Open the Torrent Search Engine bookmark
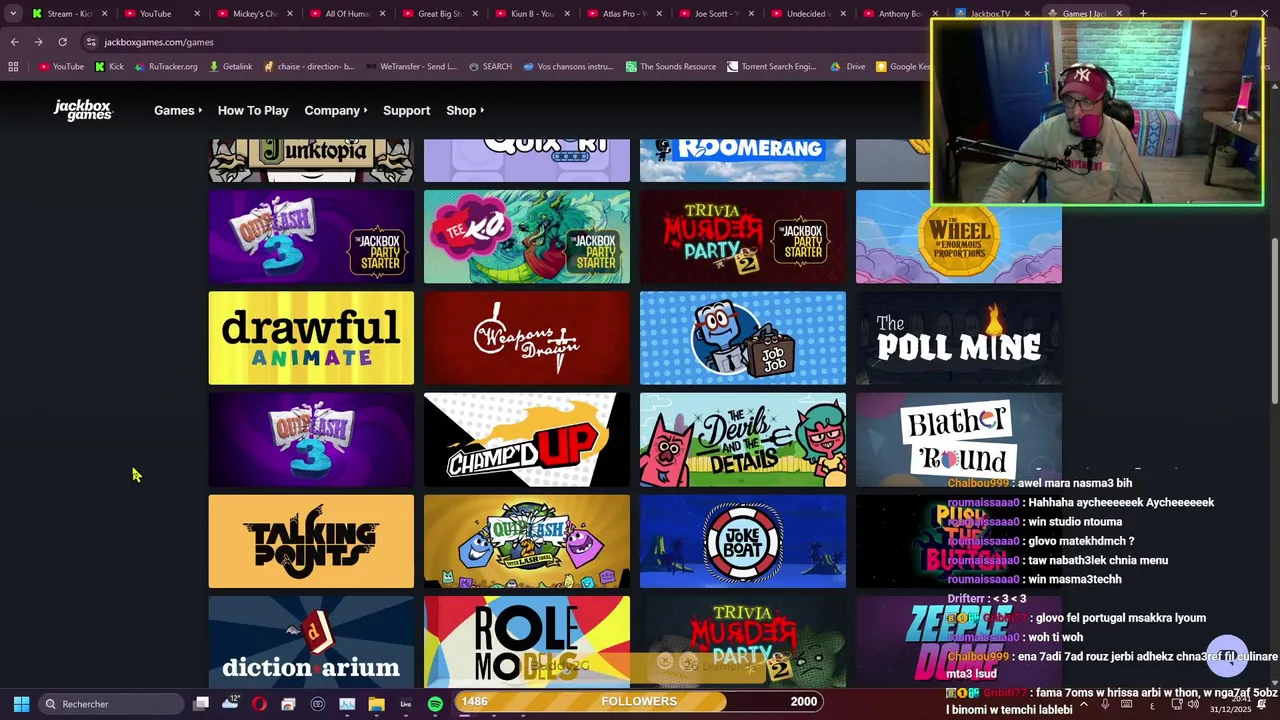Image resolution: width=1280 pixels, height=720 pixels. (x=772, y=67)
